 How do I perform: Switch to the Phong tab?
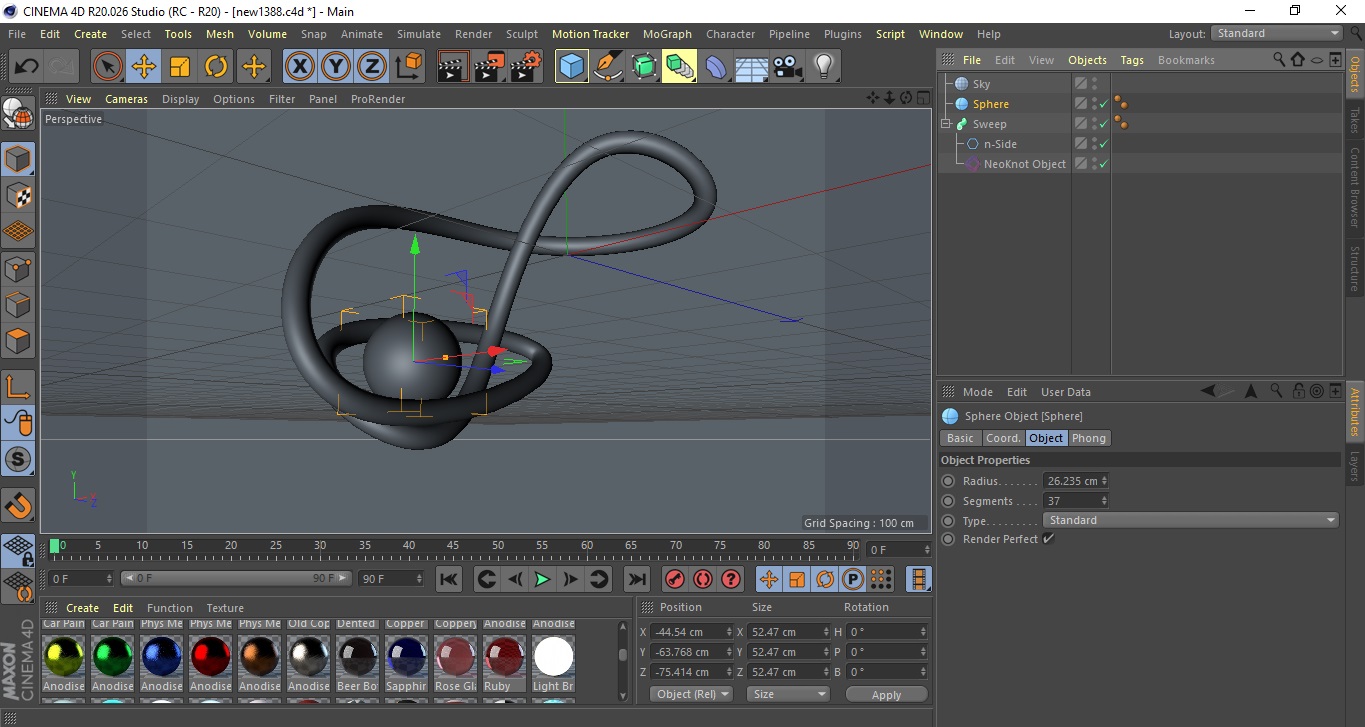1089,438
